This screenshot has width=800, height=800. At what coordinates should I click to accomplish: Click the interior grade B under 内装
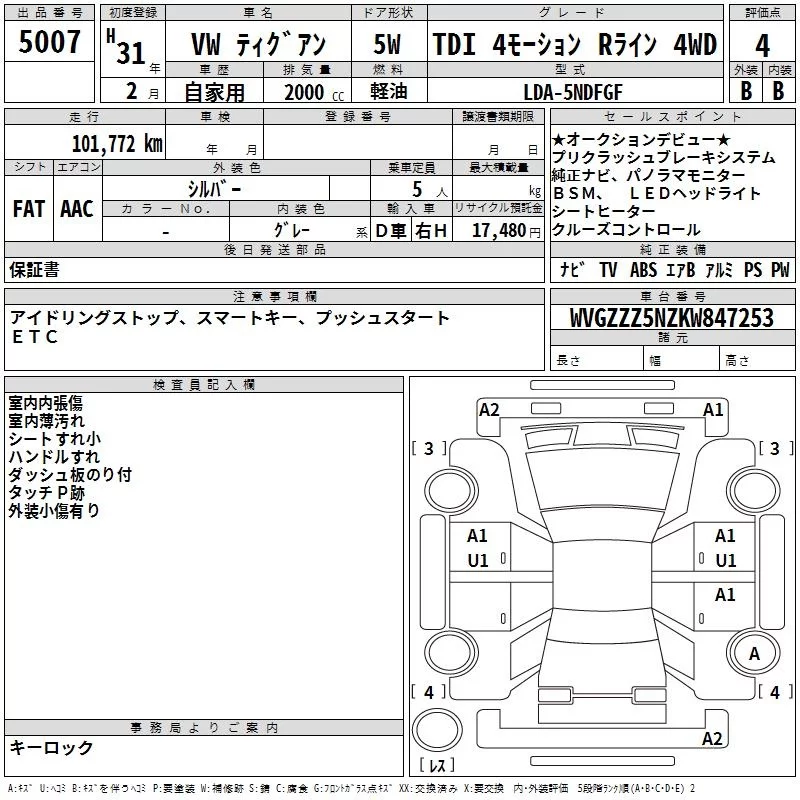click(778, 91)
